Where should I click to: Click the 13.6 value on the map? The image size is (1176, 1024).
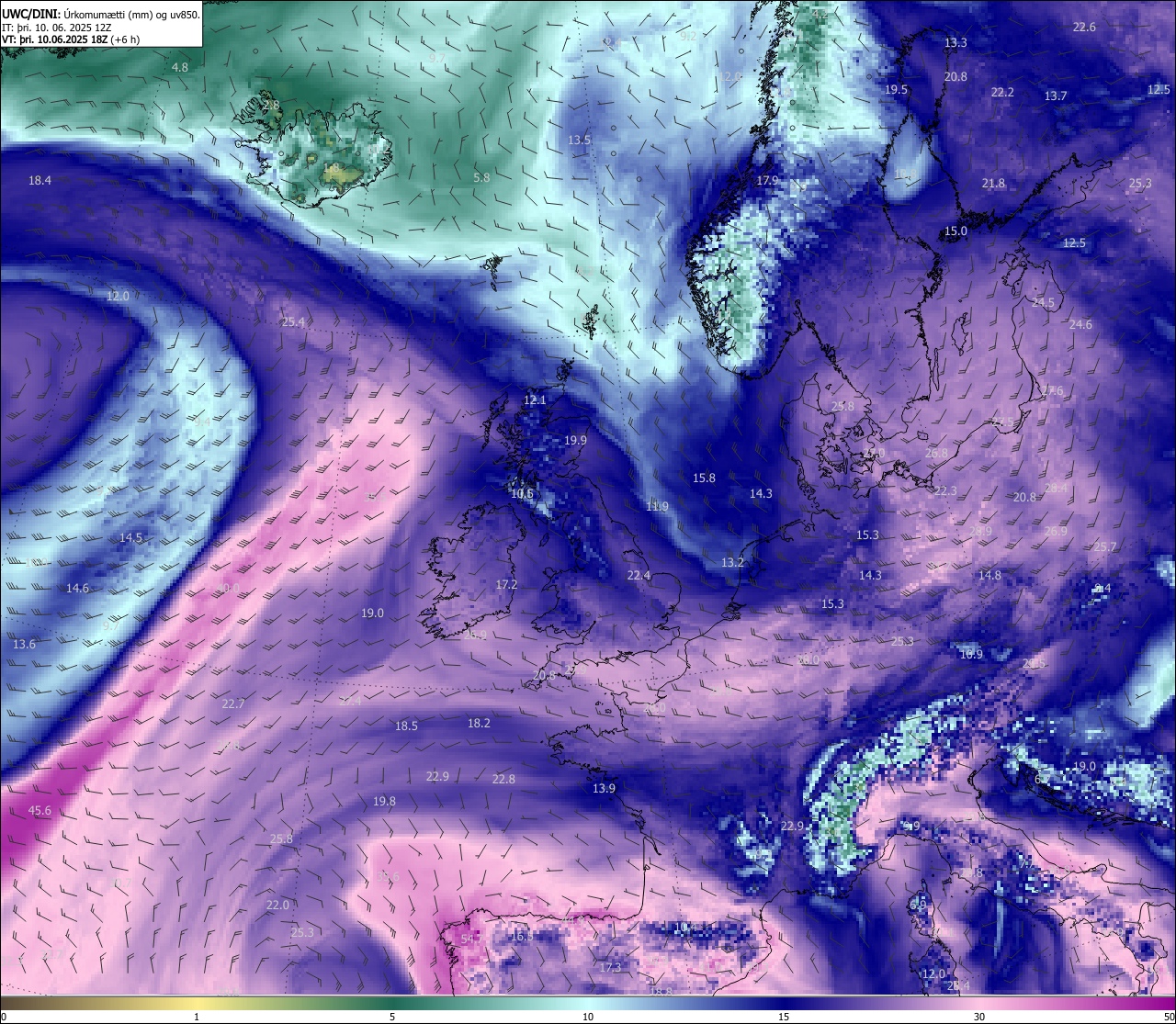[24, 645]
